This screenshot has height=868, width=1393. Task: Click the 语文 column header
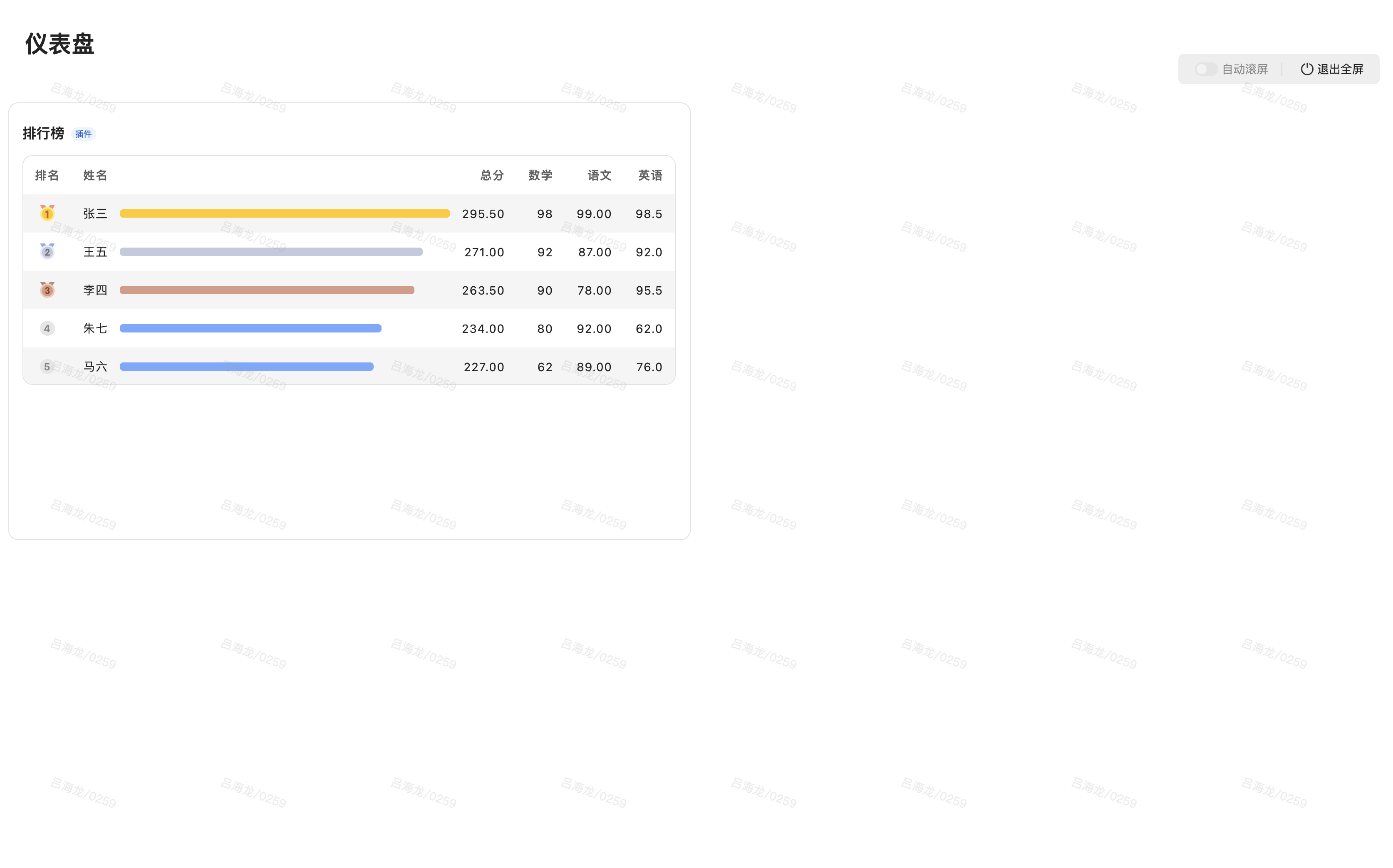coord(599,175)
